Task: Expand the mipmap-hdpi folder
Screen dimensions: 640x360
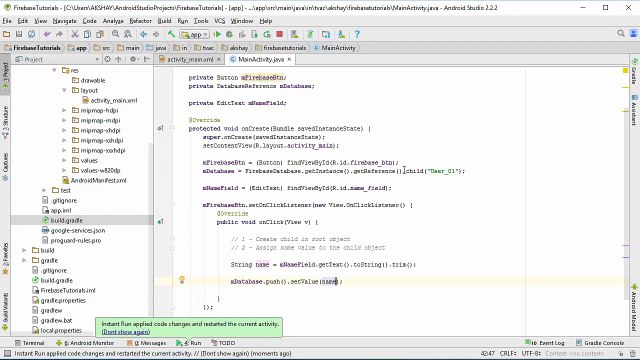Action: pos(64,110)
